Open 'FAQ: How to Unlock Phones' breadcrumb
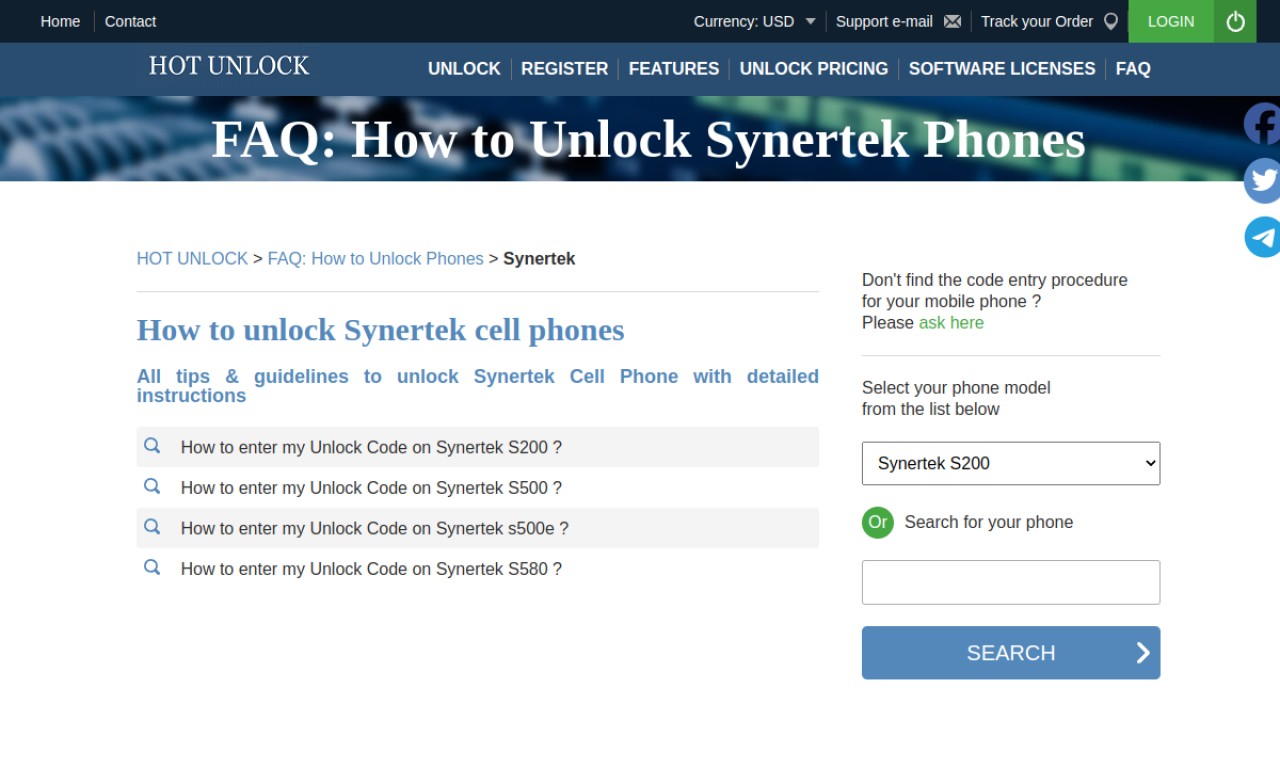 375,258
